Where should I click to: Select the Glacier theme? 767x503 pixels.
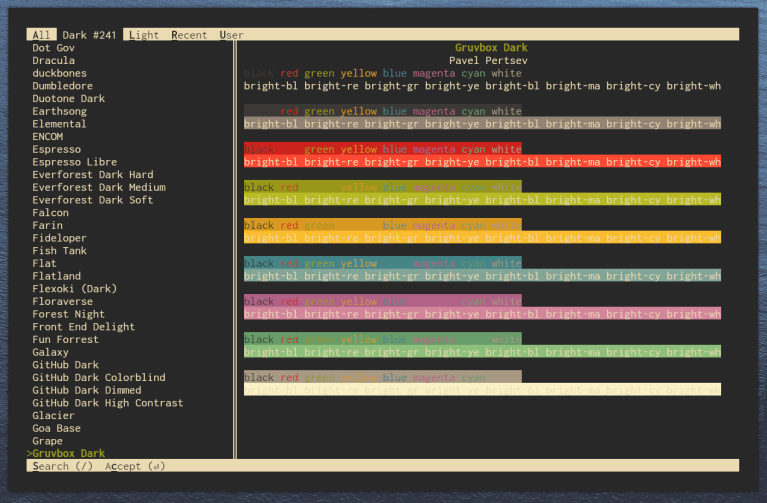53,416
